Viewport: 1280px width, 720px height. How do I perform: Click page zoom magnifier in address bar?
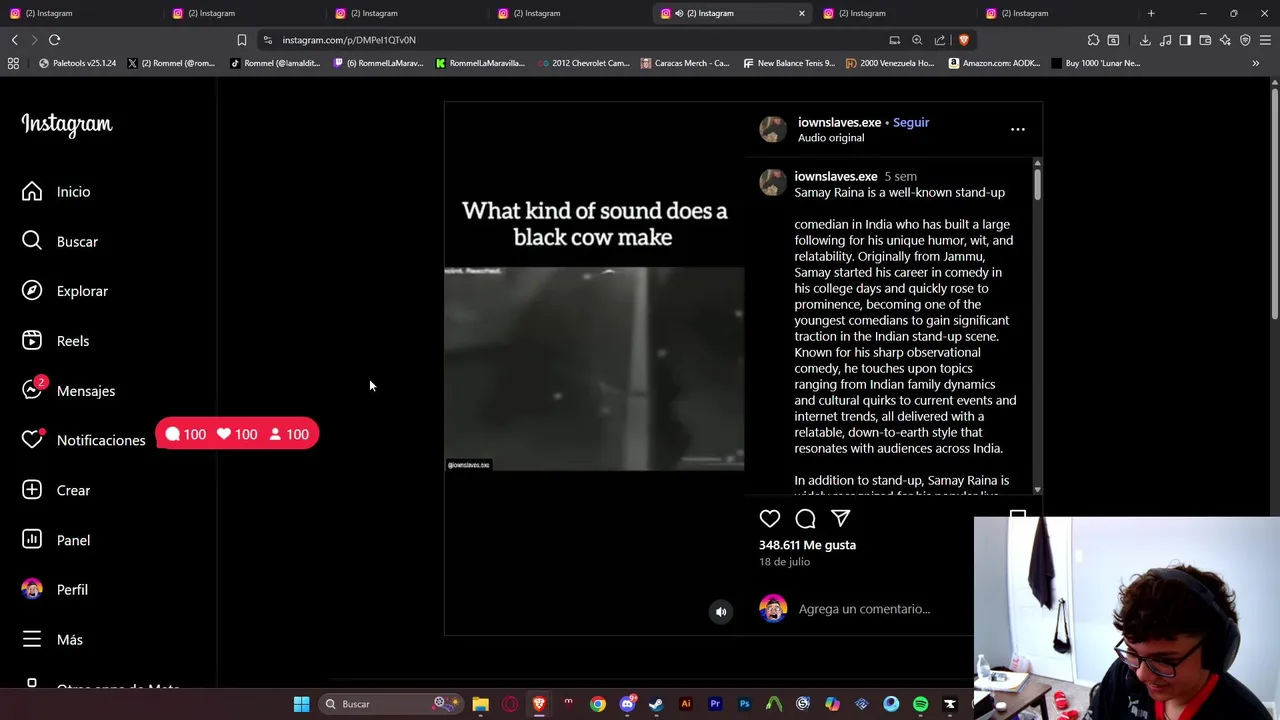[x=917, y=40]
